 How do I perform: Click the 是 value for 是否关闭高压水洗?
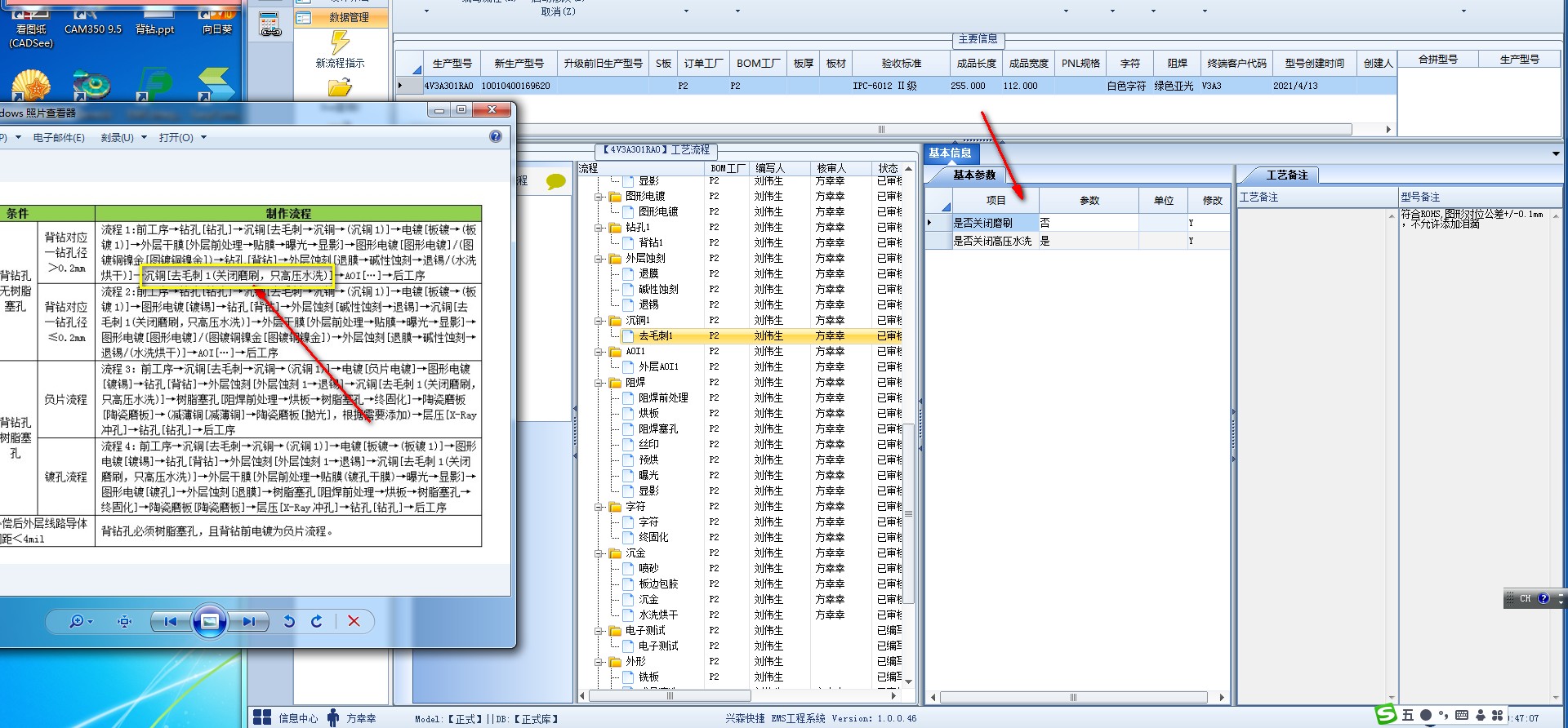1088,241
